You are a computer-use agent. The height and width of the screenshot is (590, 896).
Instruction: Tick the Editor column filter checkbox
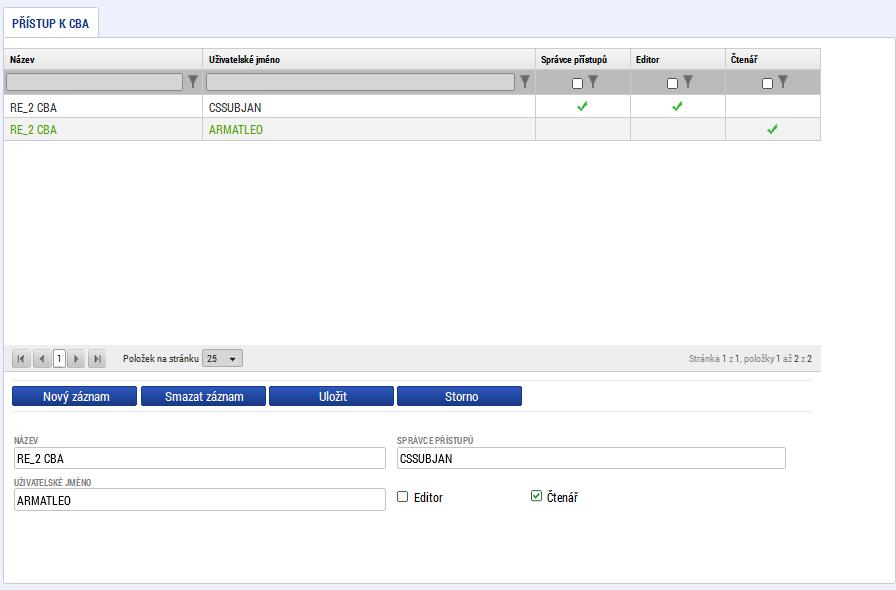point(673,83)
